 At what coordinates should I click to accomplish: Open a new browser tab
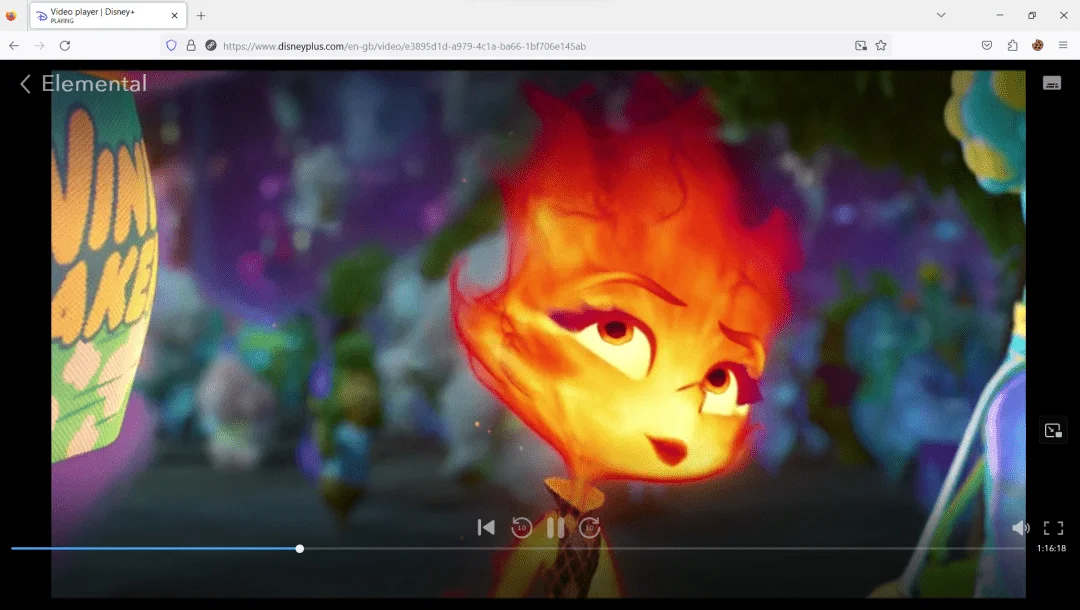201,15
